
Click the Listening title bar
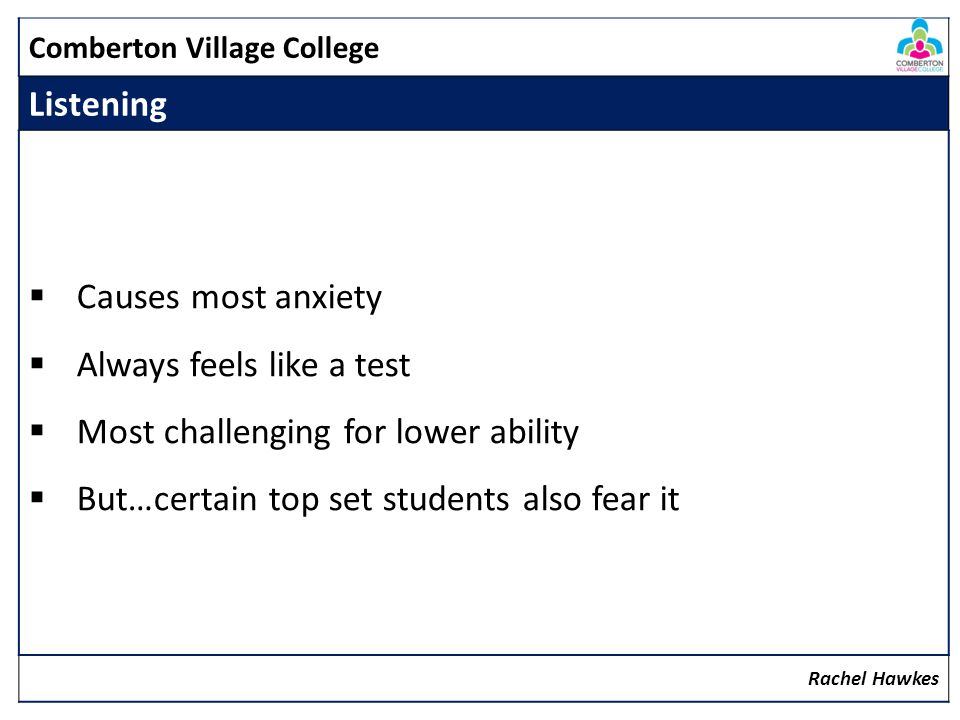pos(484,103)
